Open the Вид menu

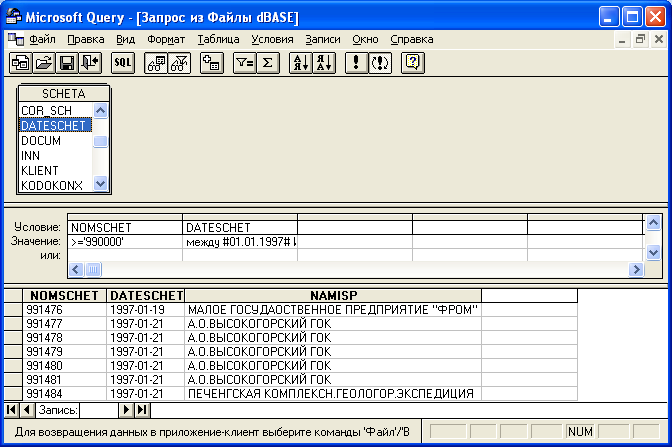(126, 39)
